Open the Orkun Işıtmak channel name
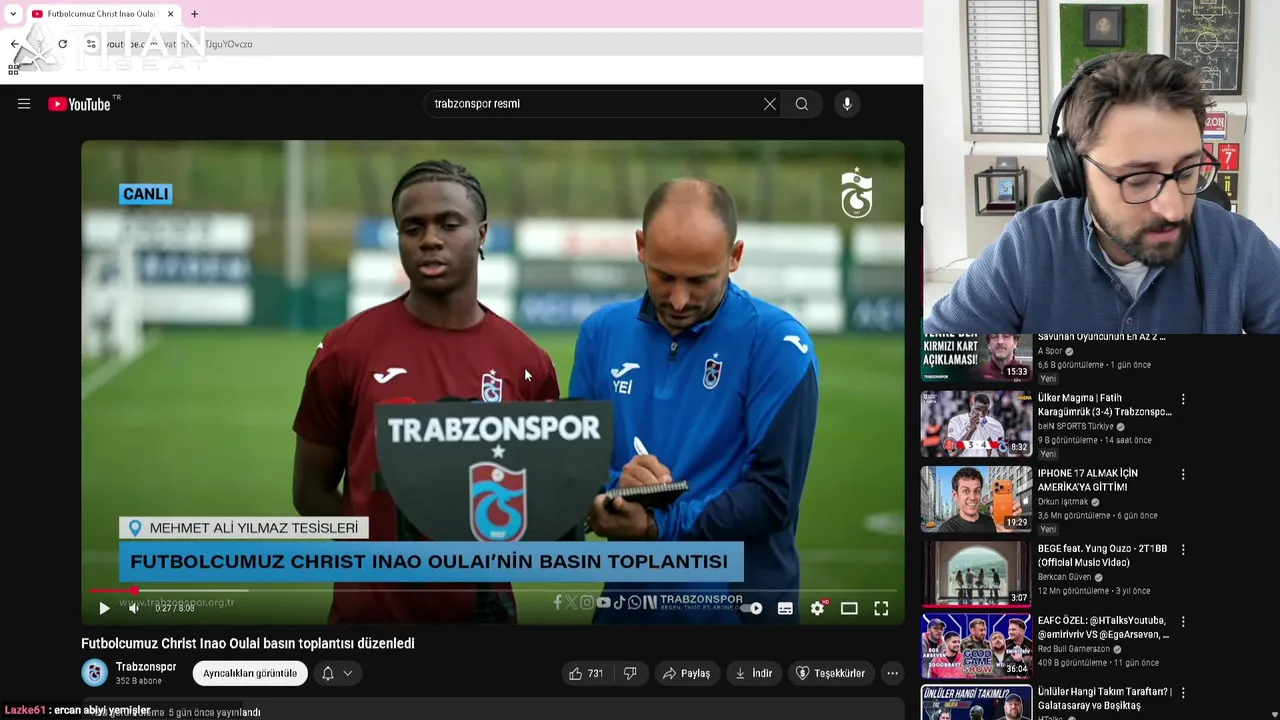The width and height of the screenshot is (1280, 720). point(1063,502)
